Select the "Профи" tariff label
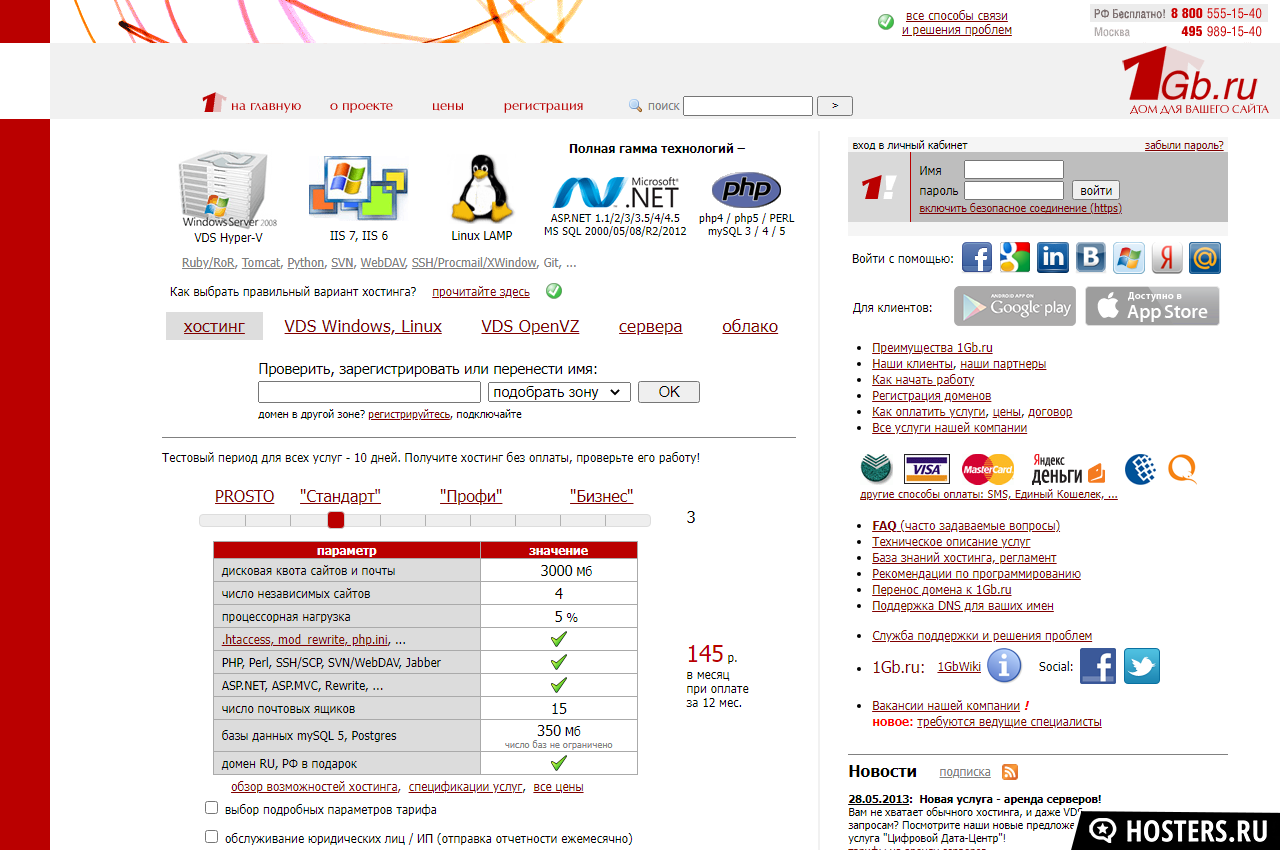This screenshot has height=850, width=1280. click(471, 496)
